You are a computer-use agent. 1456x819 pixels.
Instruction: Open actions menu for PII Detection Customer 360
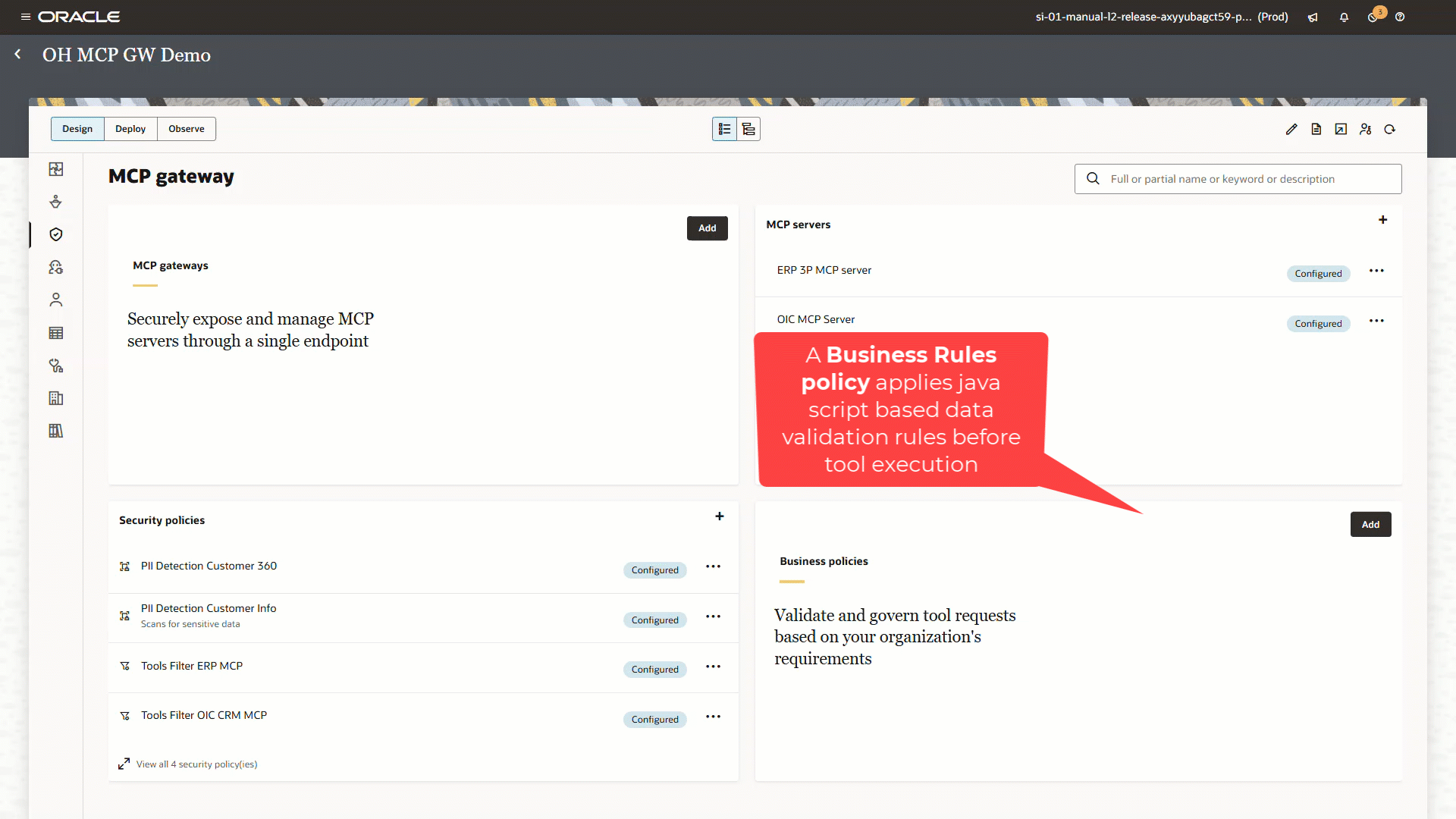pyautogui.click(x=714, y=566)
